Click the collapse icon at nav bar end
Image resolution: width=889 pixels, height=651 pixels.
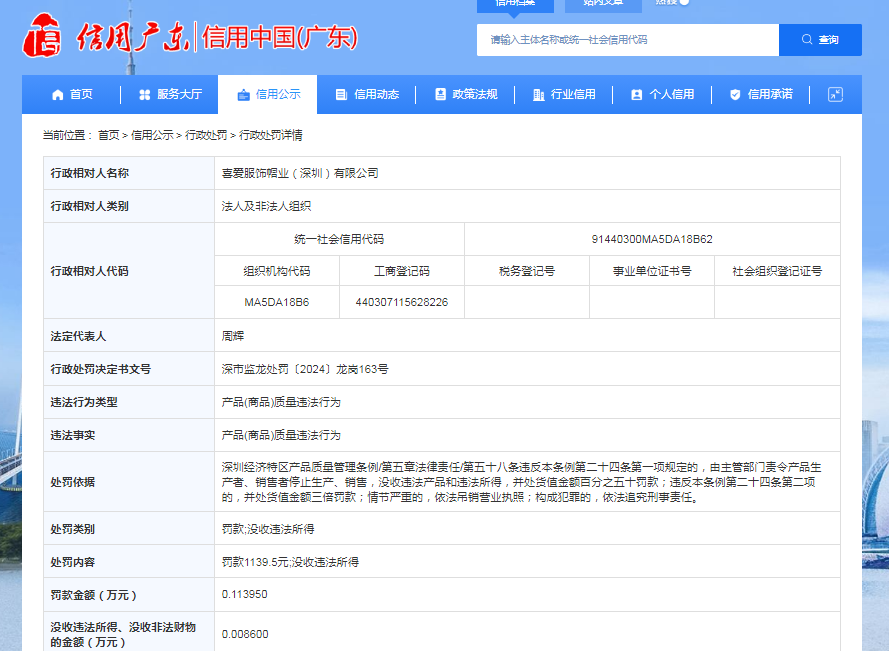click(x=835, y=94)
